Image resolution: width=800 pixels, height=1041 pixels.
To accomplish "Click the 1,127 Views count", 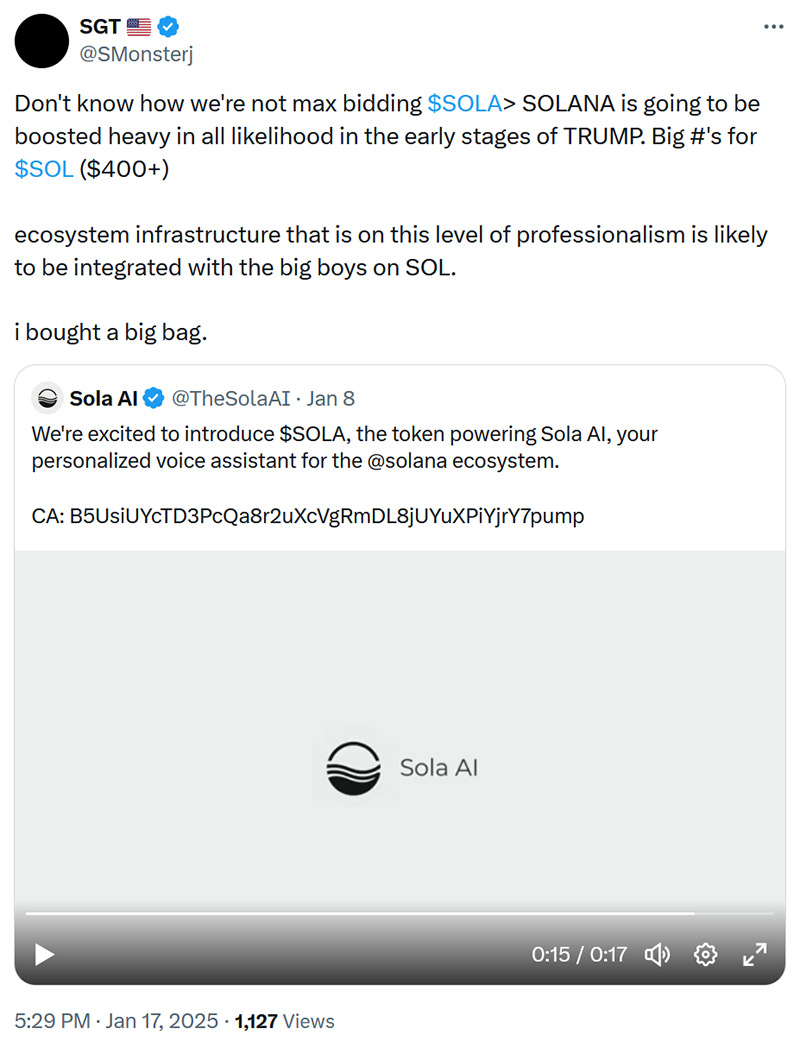I will click(284, 1021).
